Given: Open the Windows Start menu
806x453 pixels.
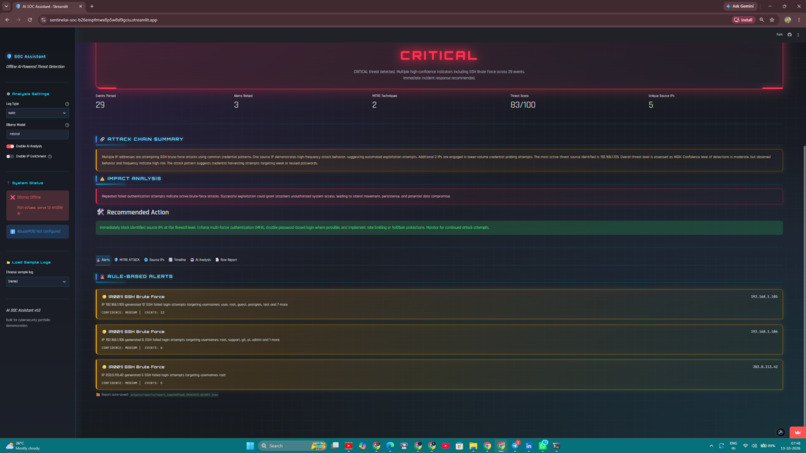Looking at the screenshot, I should click(x=250, y=446).
